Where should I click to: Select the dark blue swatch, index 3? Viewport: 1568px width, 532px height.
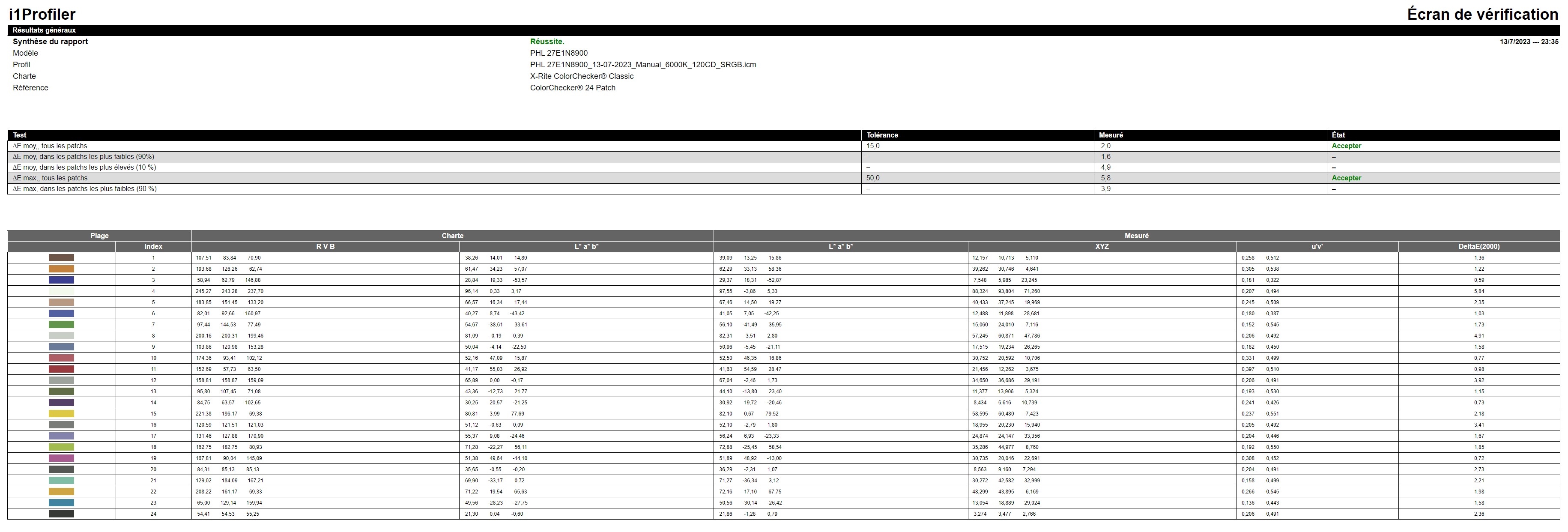pyautogui.click(x=61, y=280)
